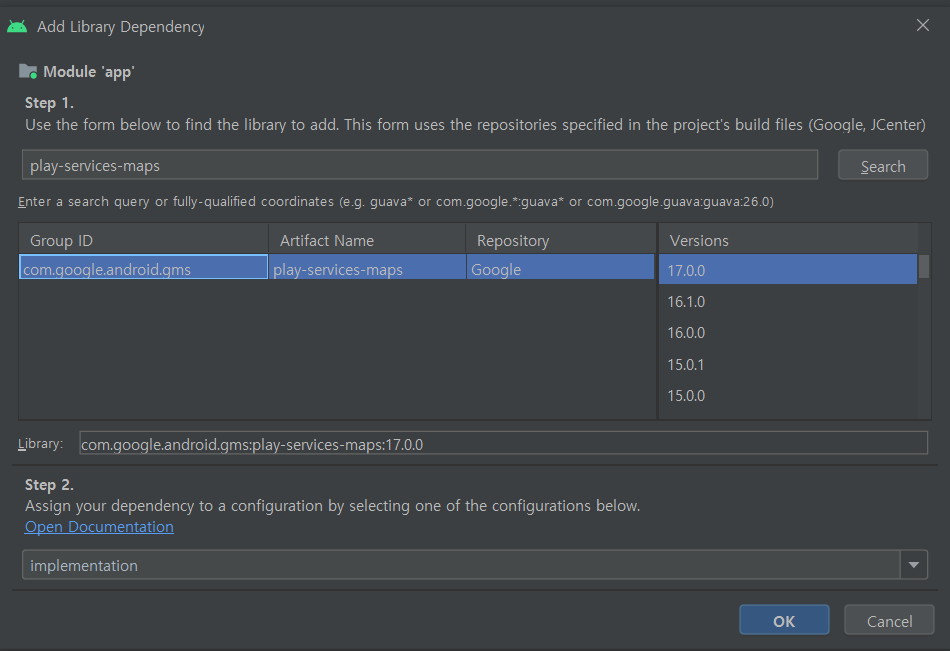Choose version 16.1.0
The width and height of the screenshot is (950, 651).
pyautogui.click(x=788, y=301)
